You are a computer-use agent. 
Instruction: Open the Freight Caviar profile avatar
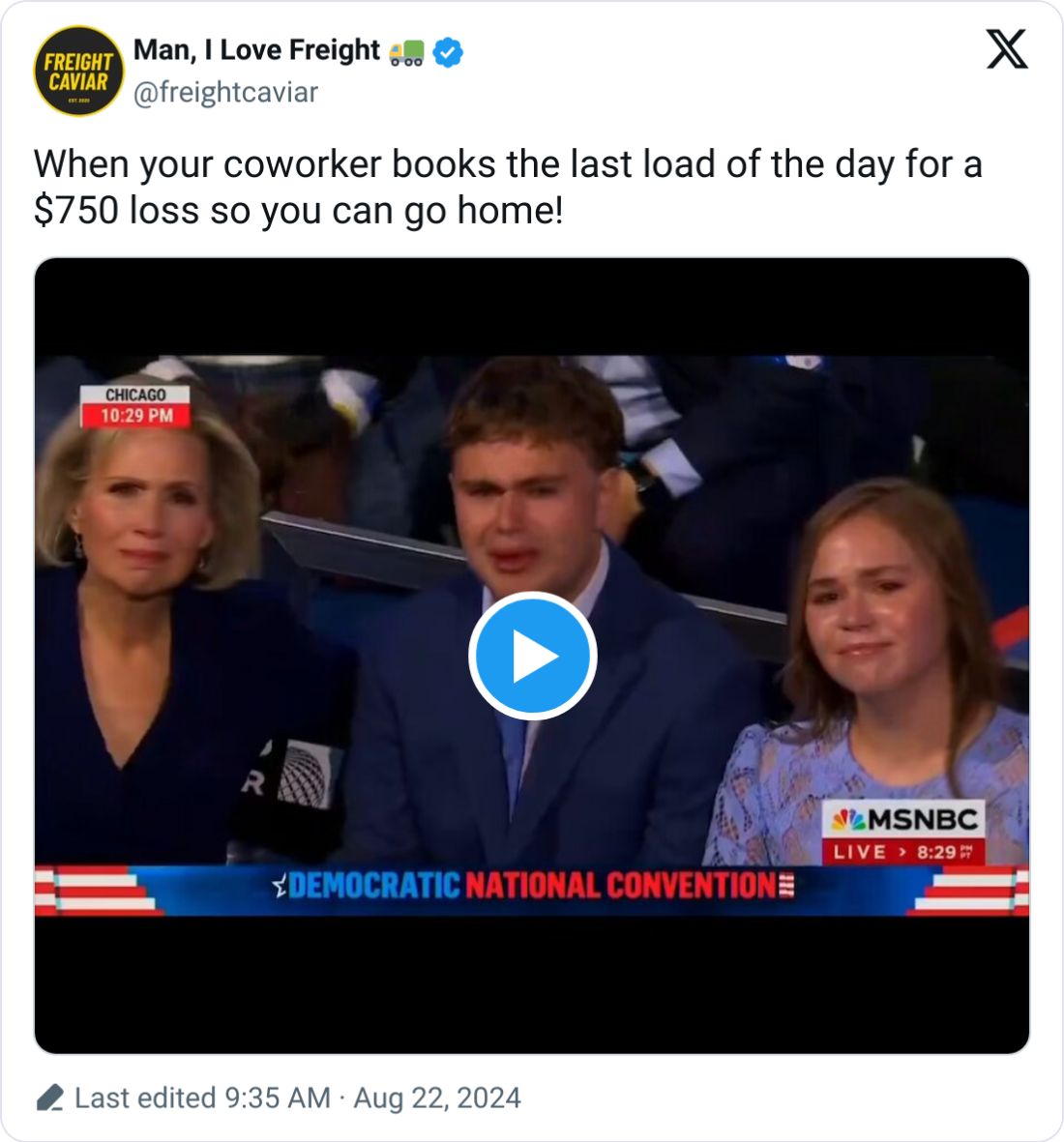78,71
